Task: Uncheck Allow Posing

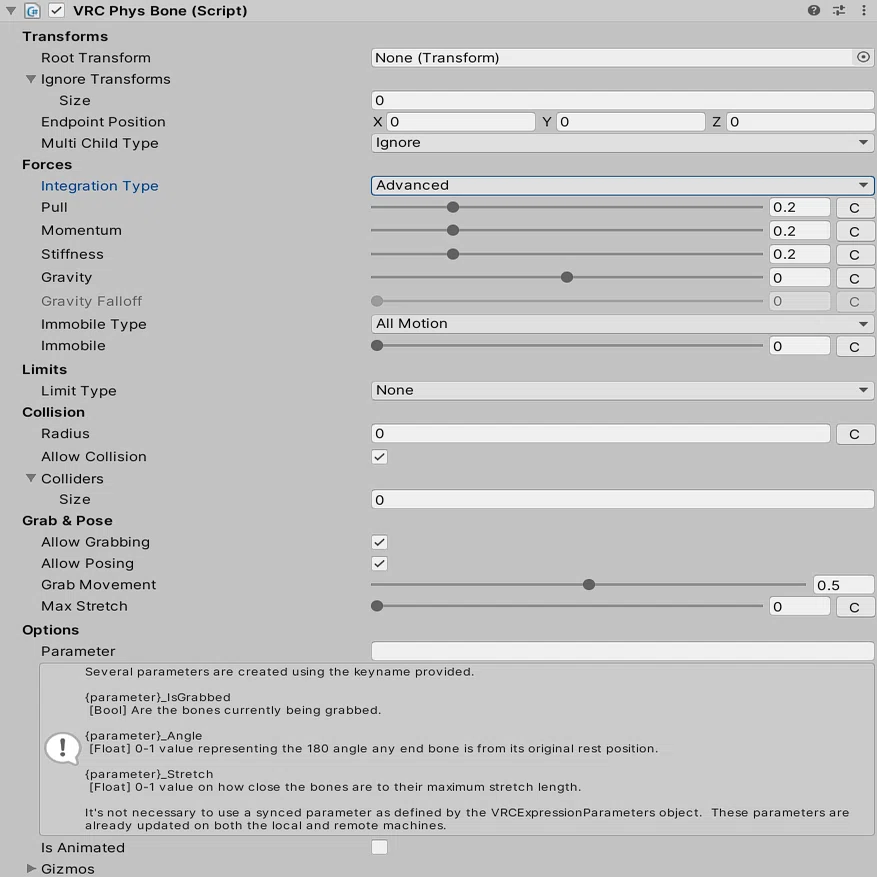Action: pyautogui.click(x=379, y=563)
